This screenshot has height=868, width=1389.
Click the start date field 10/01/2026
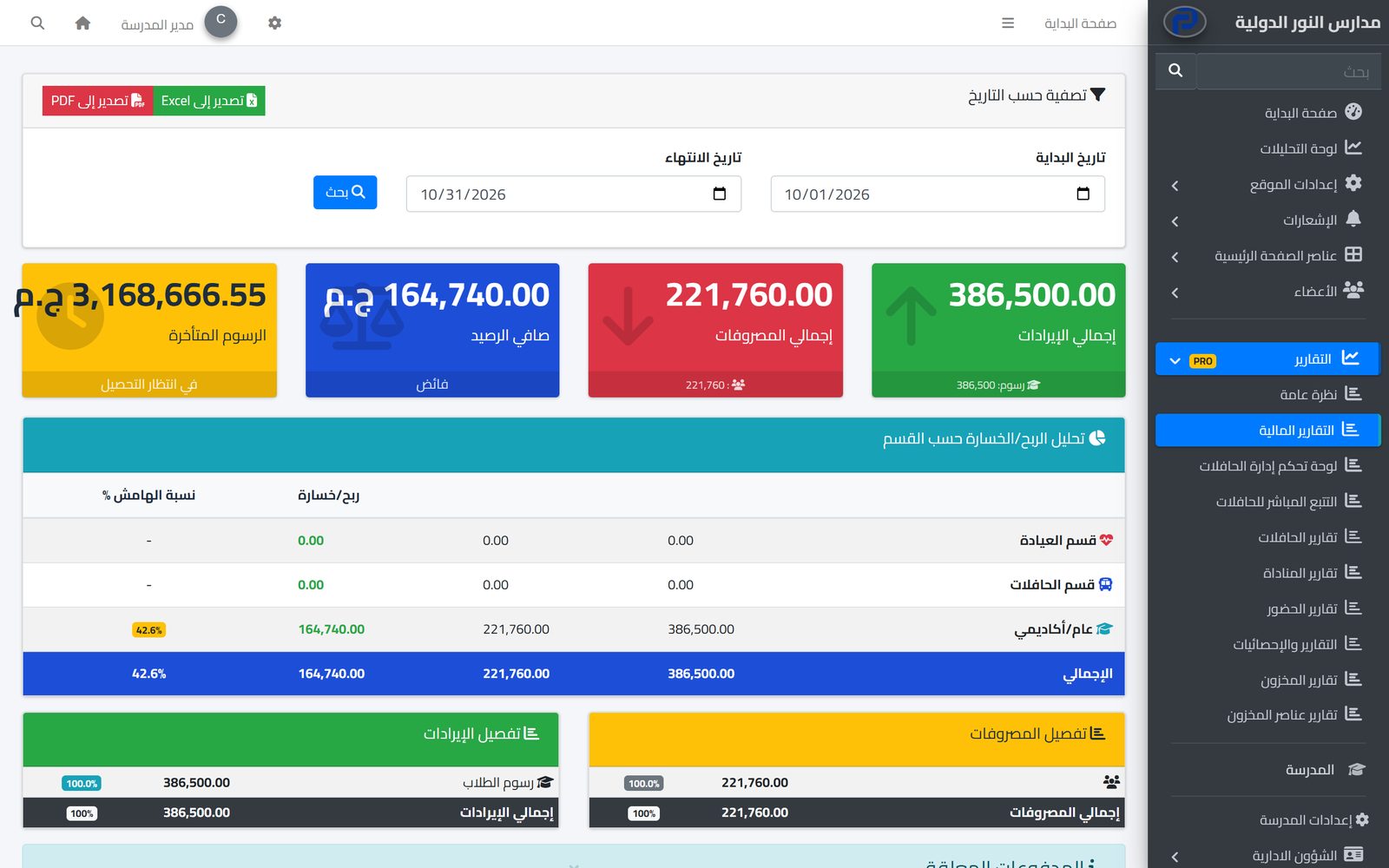pos(938,194)
